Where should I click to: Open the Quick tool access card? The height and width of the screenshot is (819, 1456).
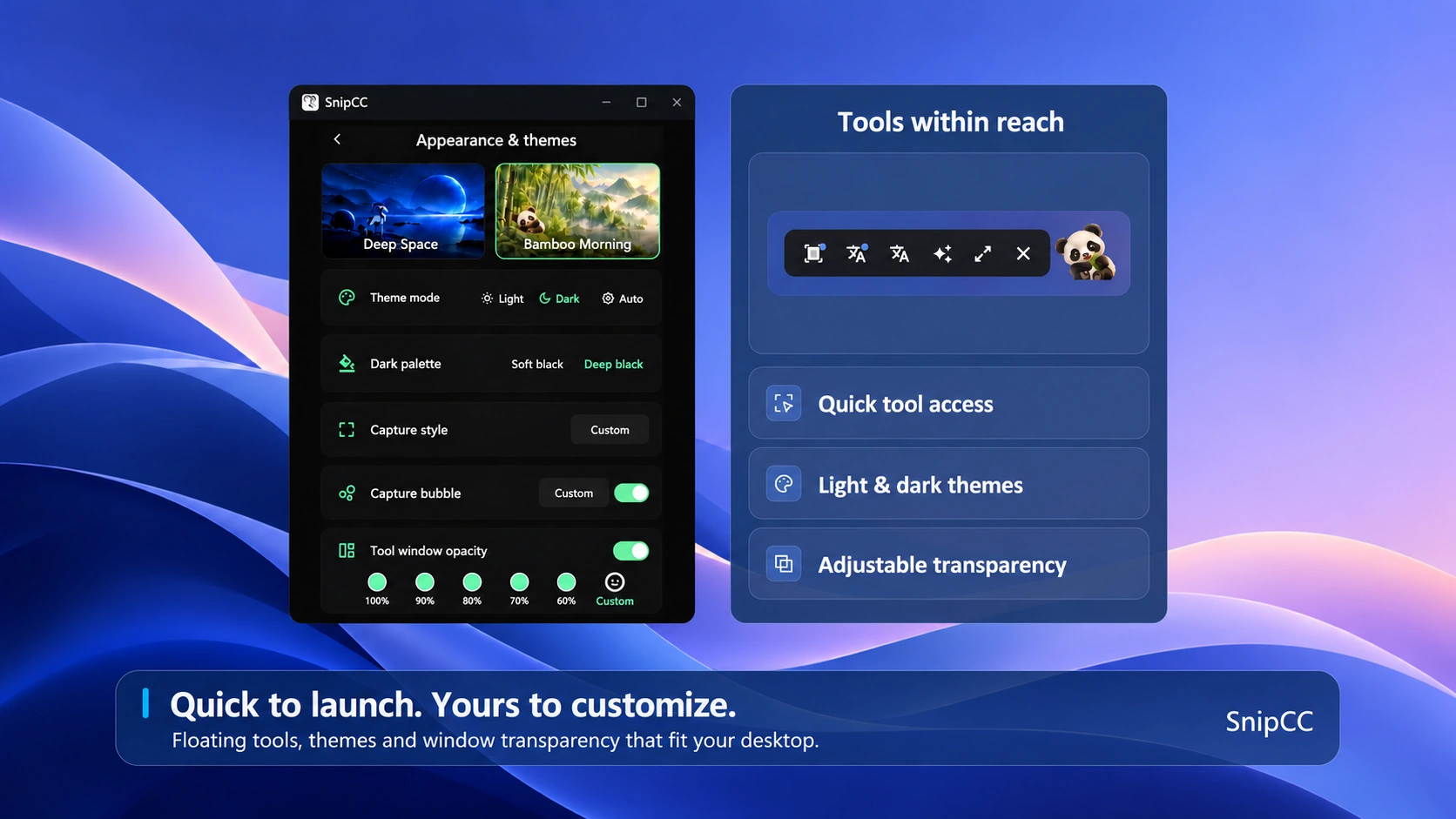[x=948, y=403]
